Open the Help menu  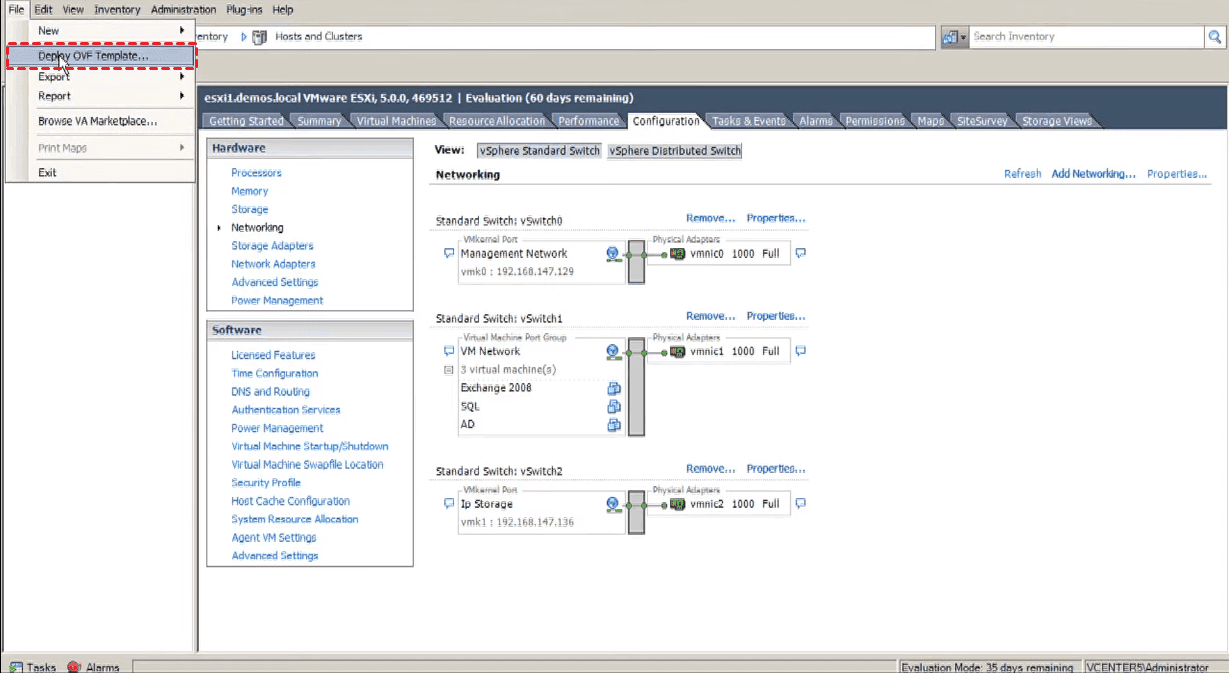[x=283, y=10]
